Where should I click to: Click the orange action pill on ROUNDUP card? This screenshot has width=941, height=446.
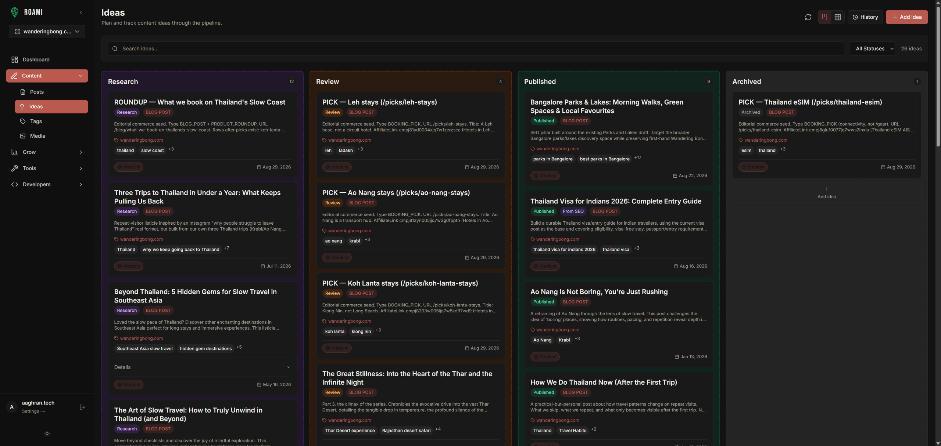click(x=128, y=167)
